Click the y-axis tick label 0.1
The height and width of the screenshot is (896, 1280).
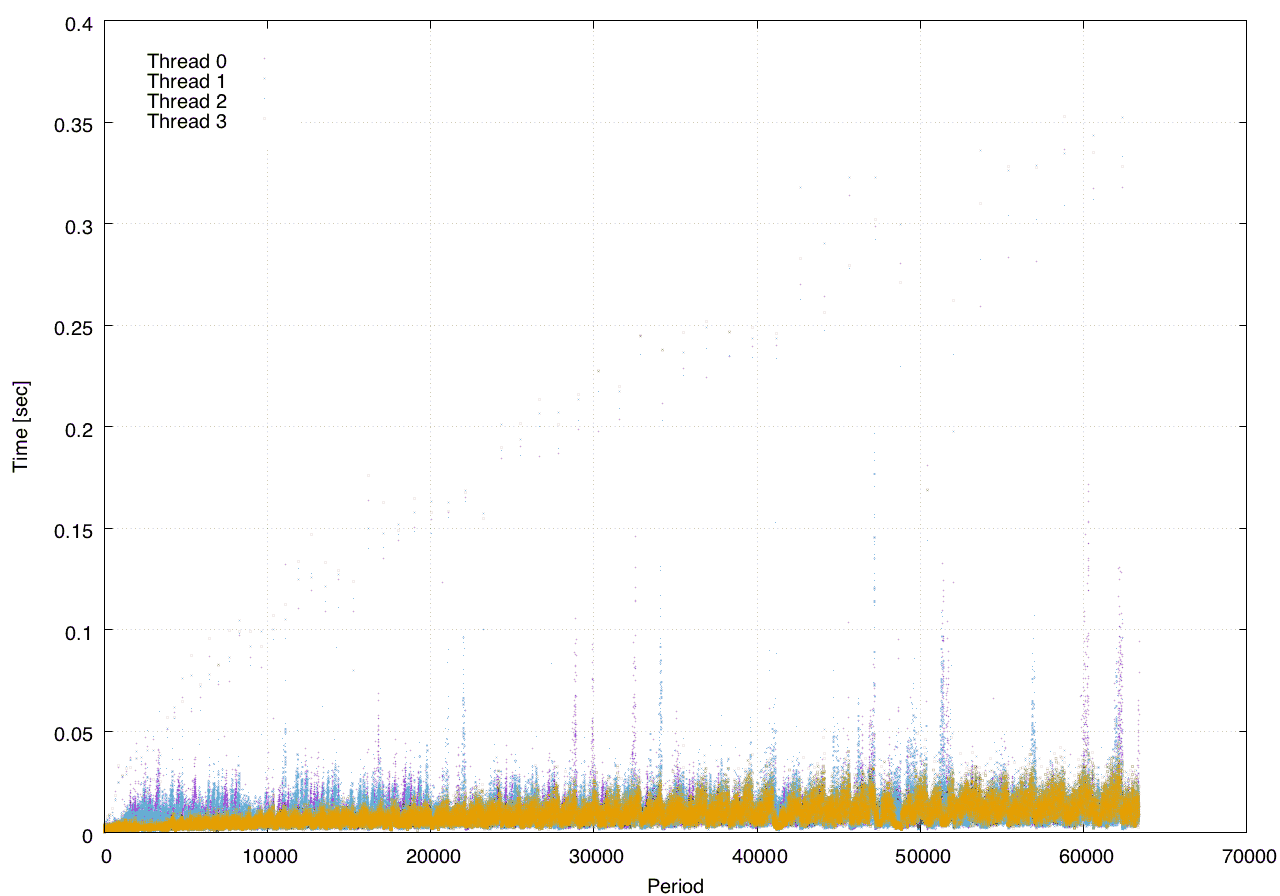[x=79, y=631]
